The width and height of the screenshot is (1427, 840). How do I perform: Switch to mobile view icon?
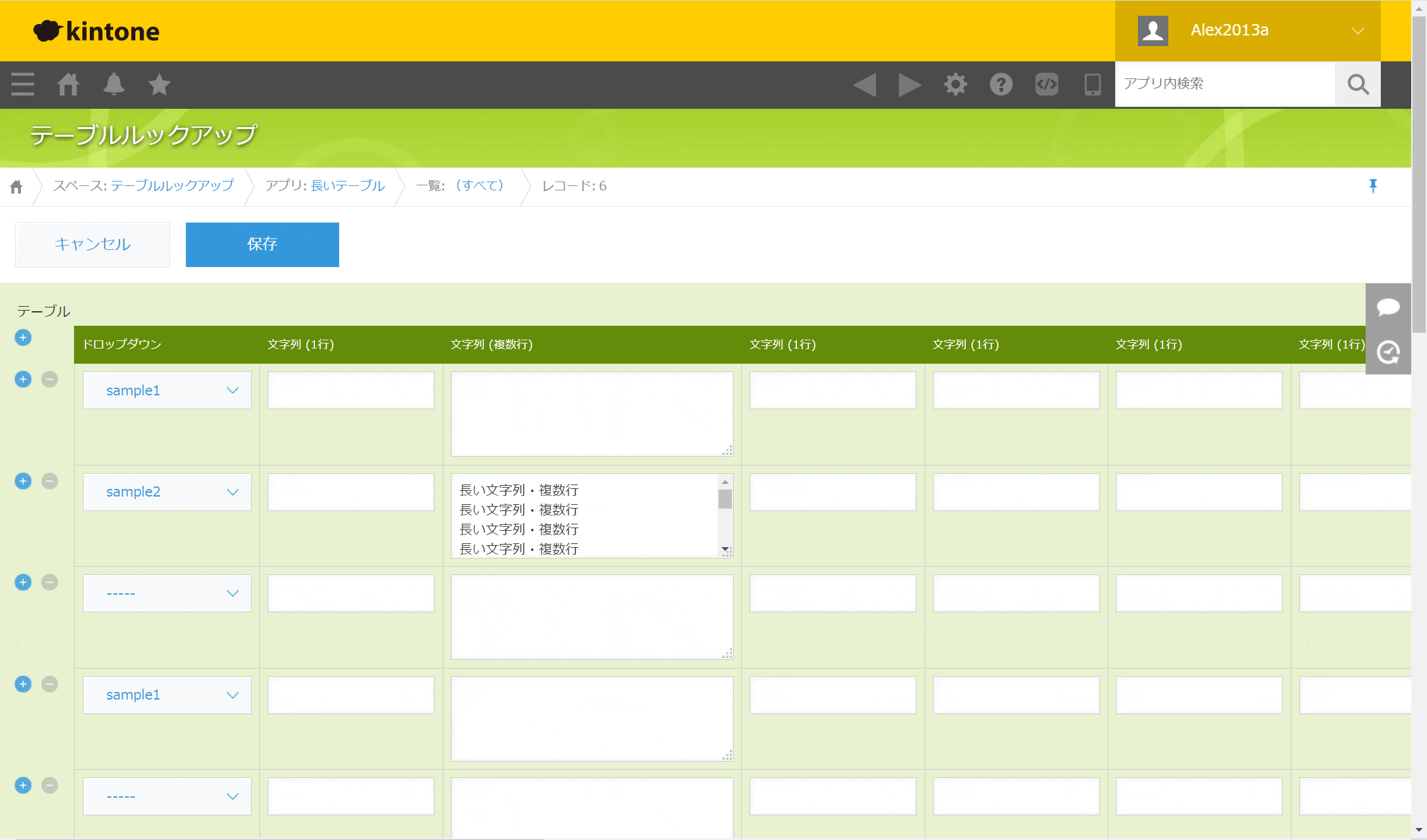(1092, 84)
